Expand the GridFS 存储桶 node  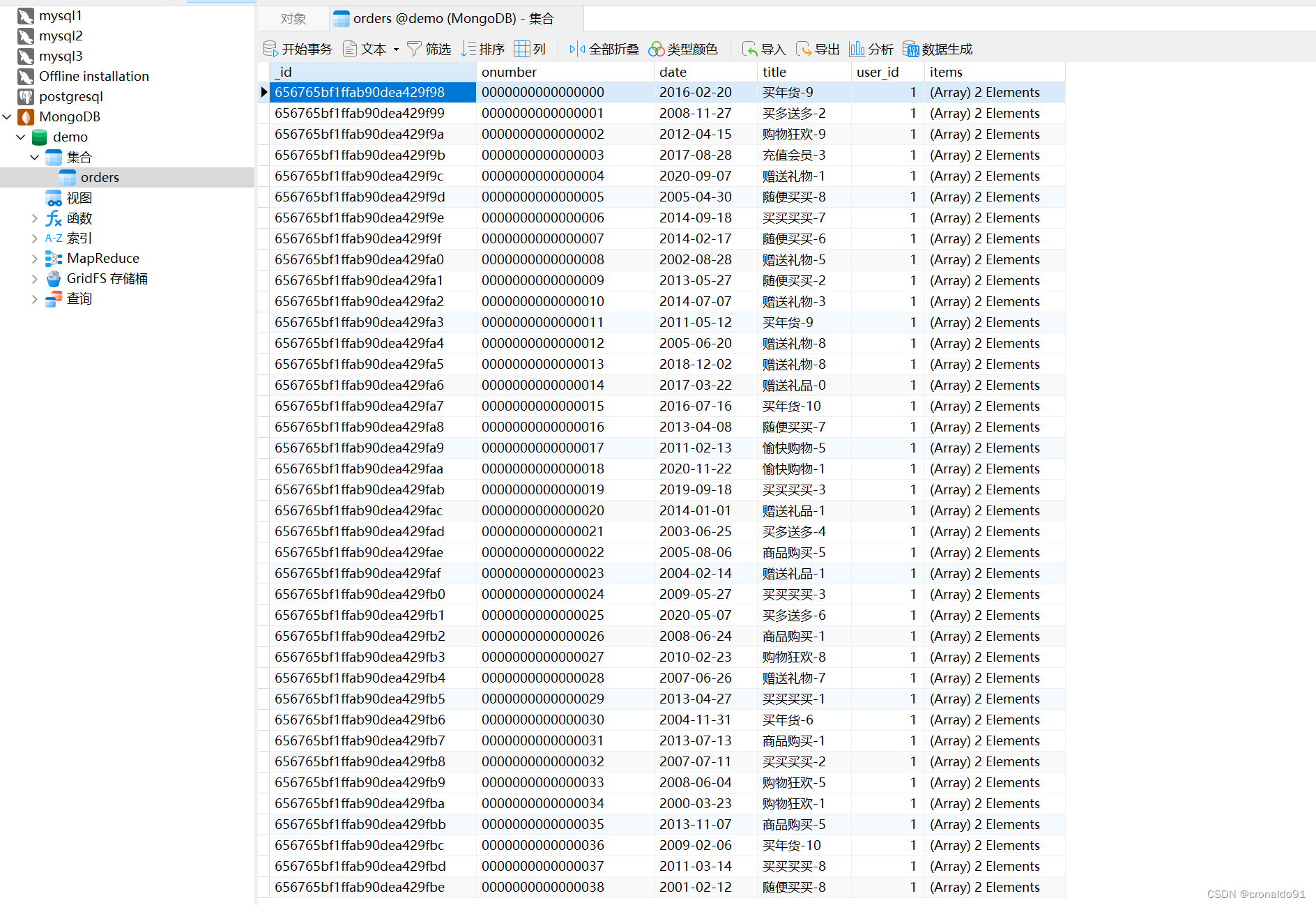pos(35,279)
